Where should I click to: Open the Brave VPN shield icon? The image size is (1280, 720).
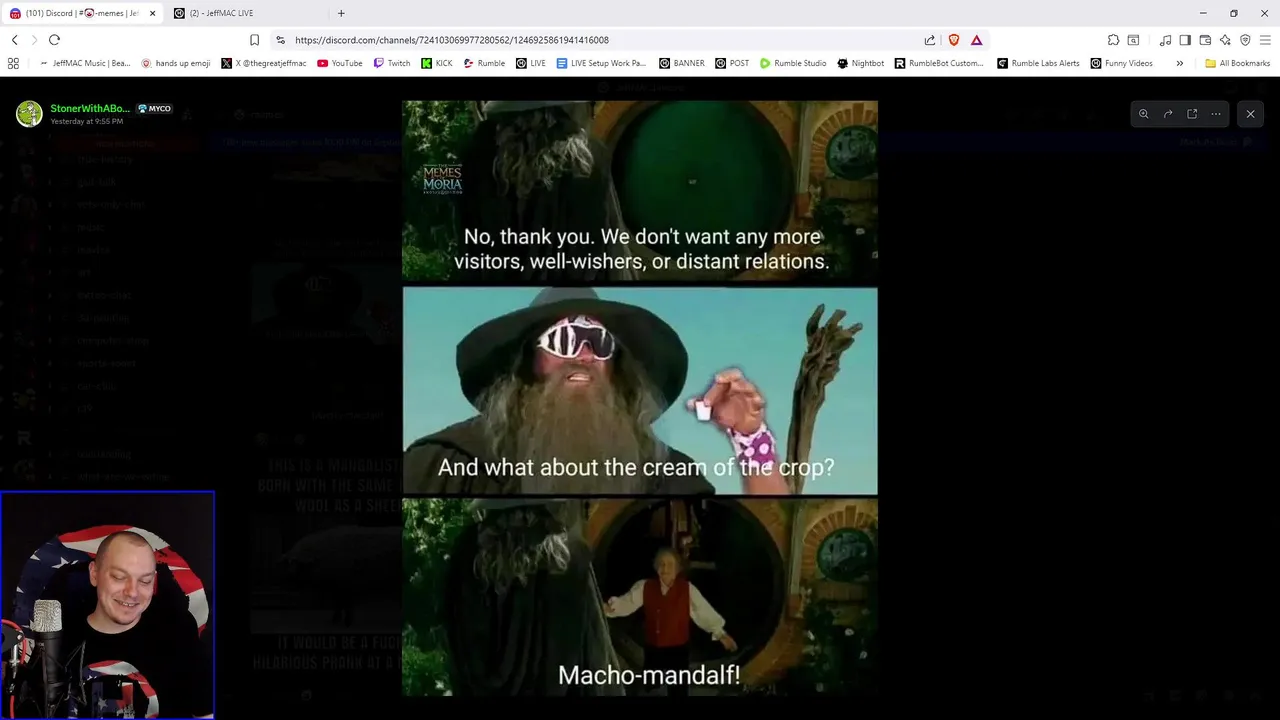tap(1245, 40)
